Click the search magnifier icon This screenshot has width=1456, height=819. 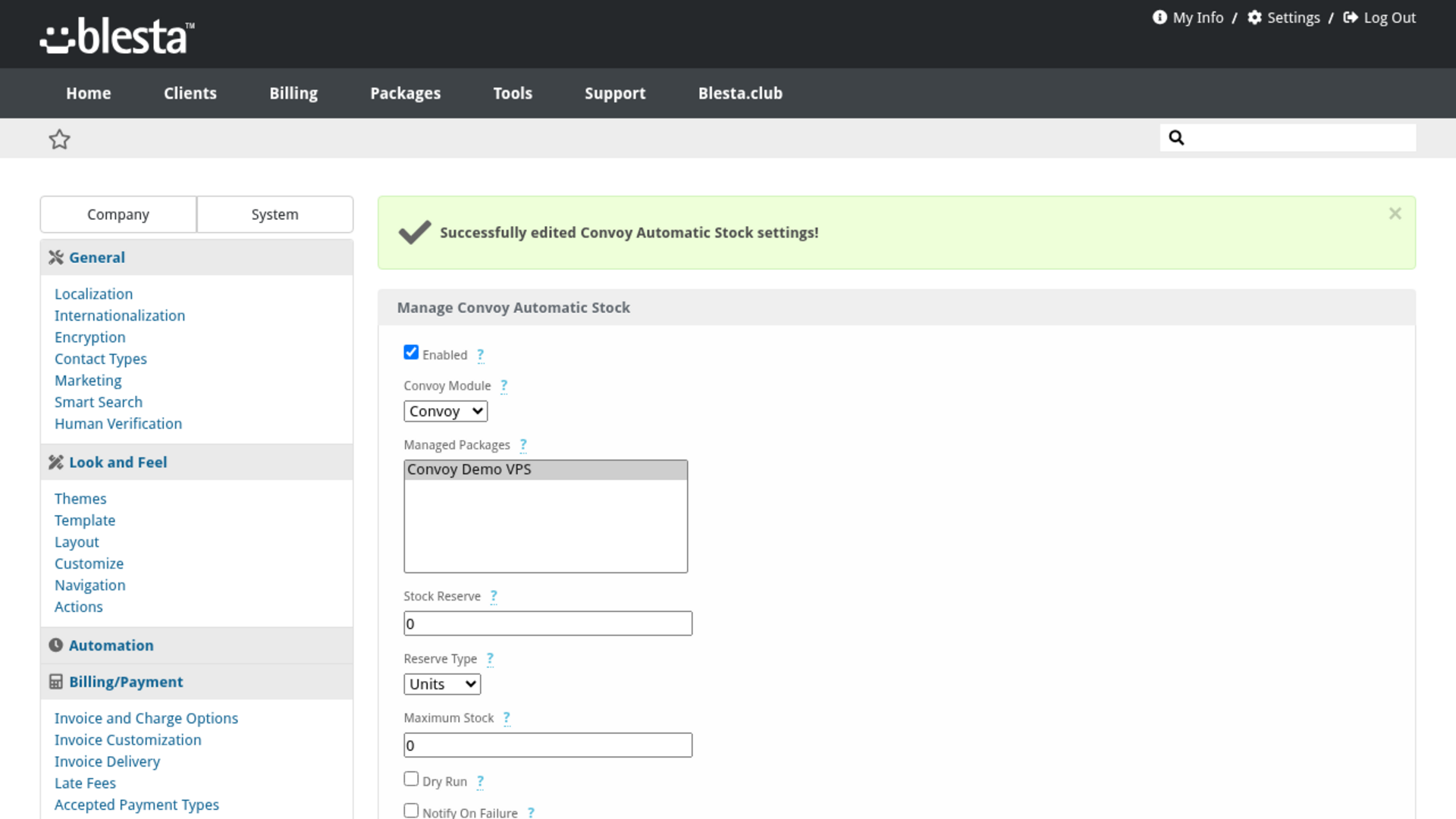pyautogui.click(x=1176, y=137)
